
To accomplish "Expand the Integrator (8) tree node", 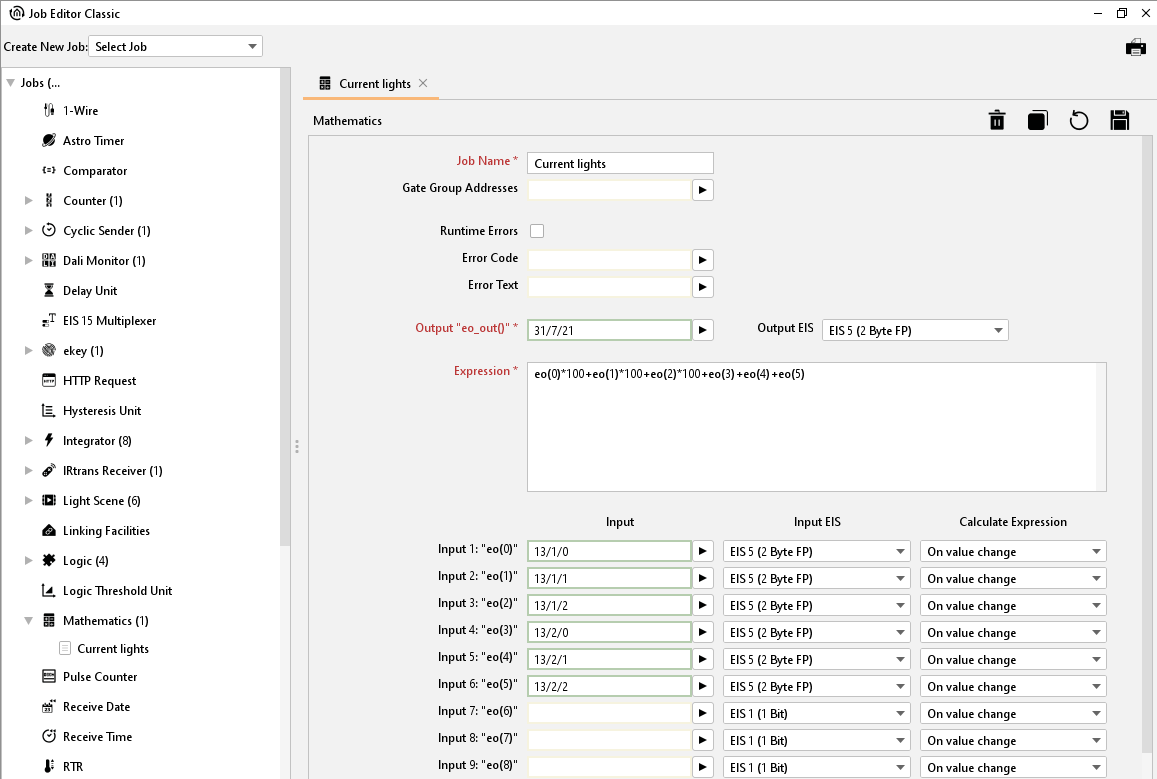I will tap(29, 441).
